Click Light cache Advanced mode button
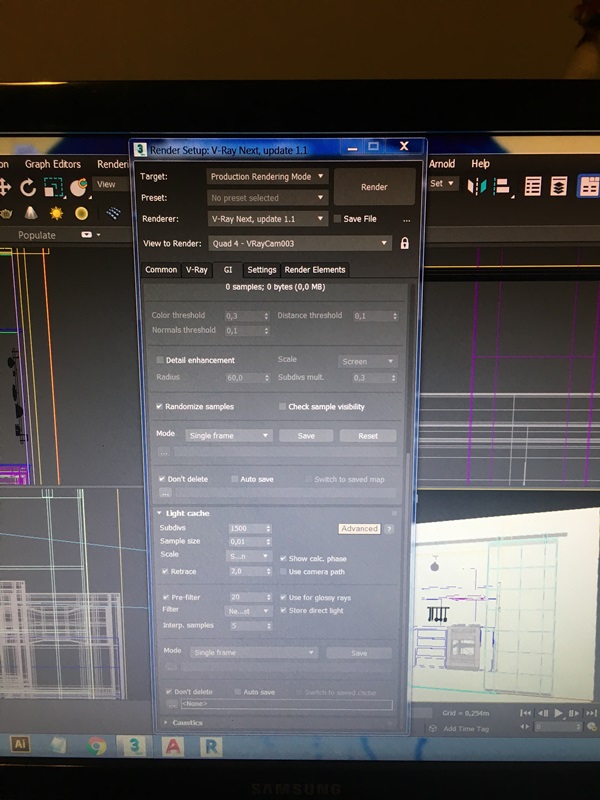600x800 pixels. pyautogui.click(x=359, y=529)
